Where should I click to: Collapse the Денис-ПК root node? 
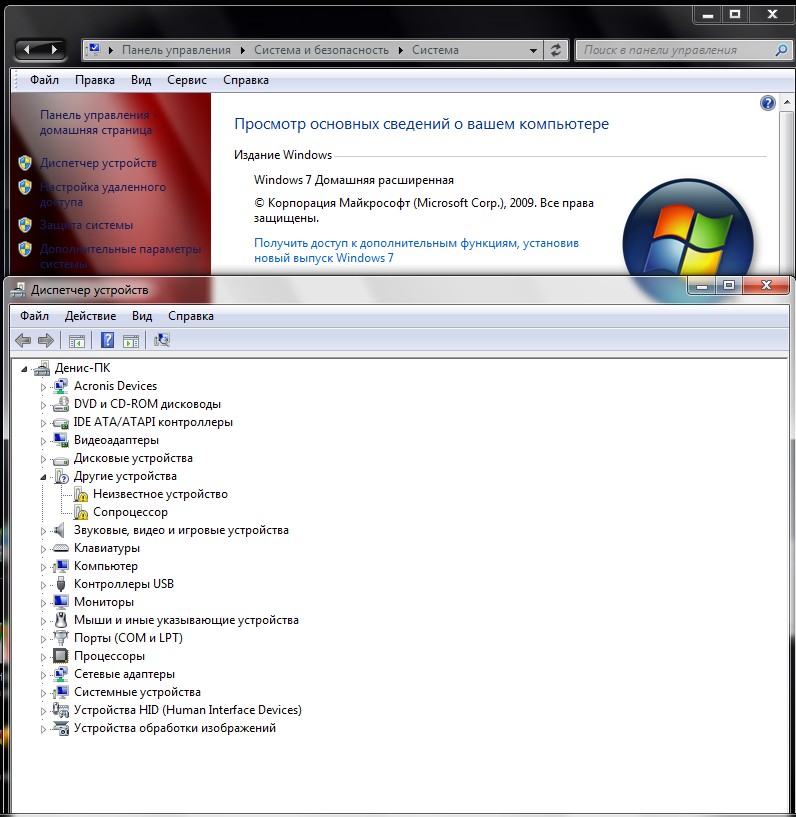[x=24, y=369]
